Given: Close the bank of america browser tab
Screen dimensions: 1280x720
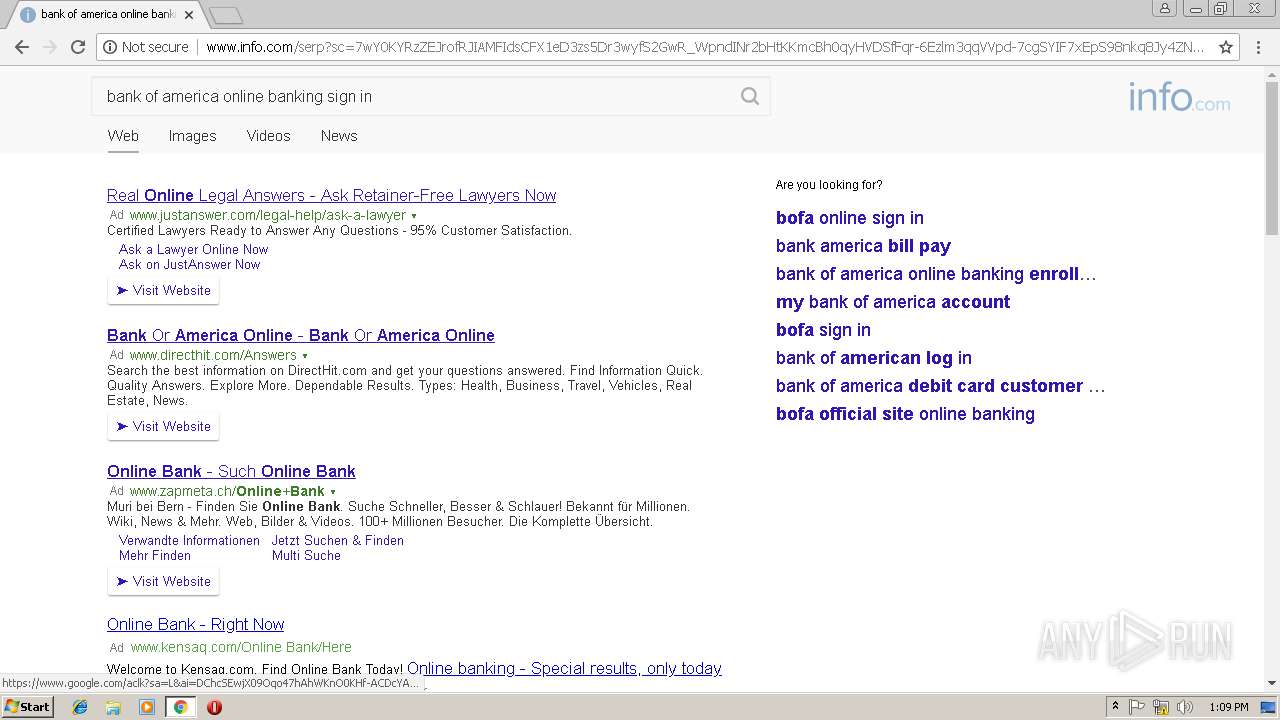Looking at the screenshot, I should pos(188,15).
